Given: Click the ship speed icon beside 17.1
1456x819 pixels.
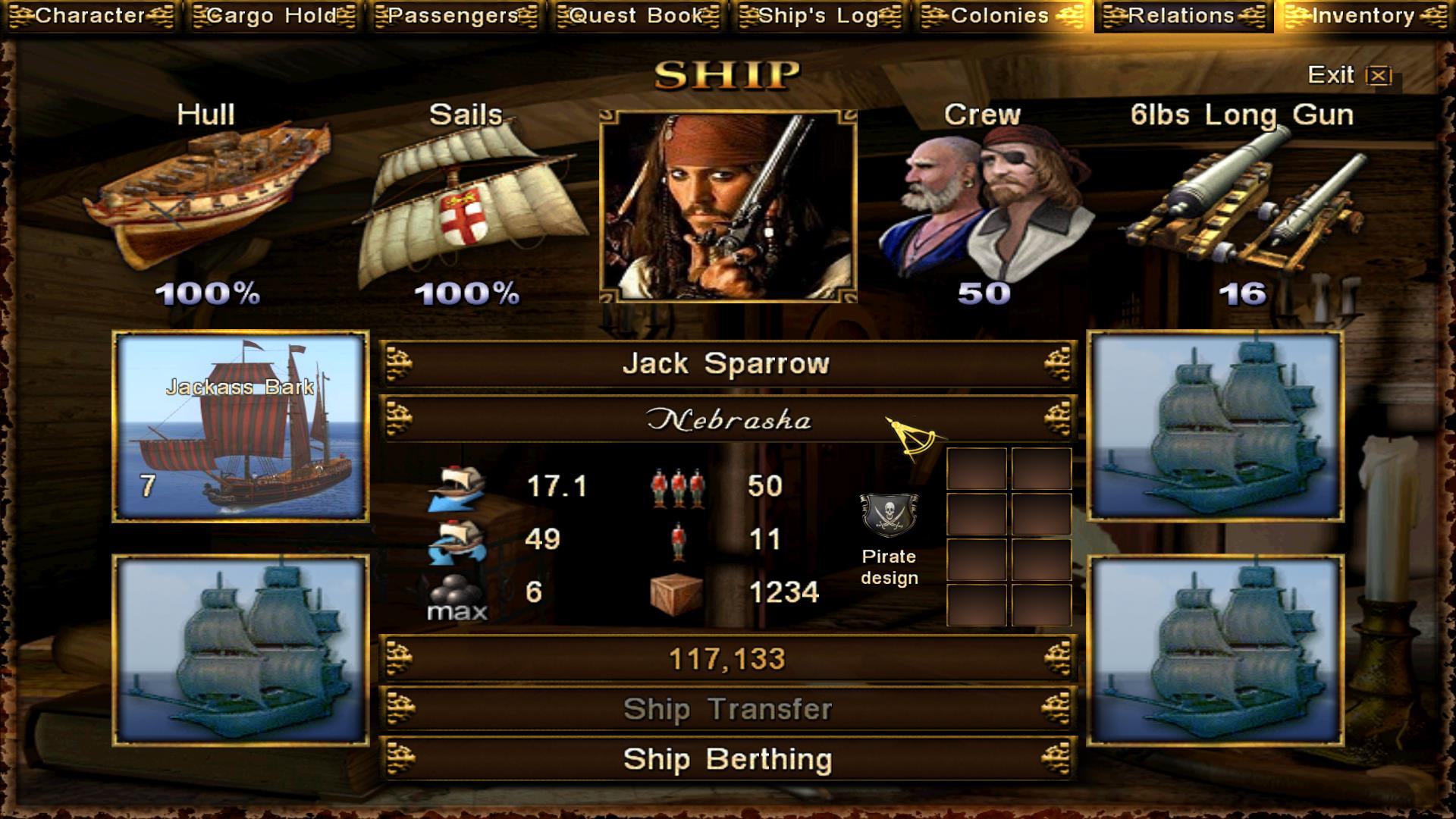Looking at the screenshot, I should click(x=457, y=488).
